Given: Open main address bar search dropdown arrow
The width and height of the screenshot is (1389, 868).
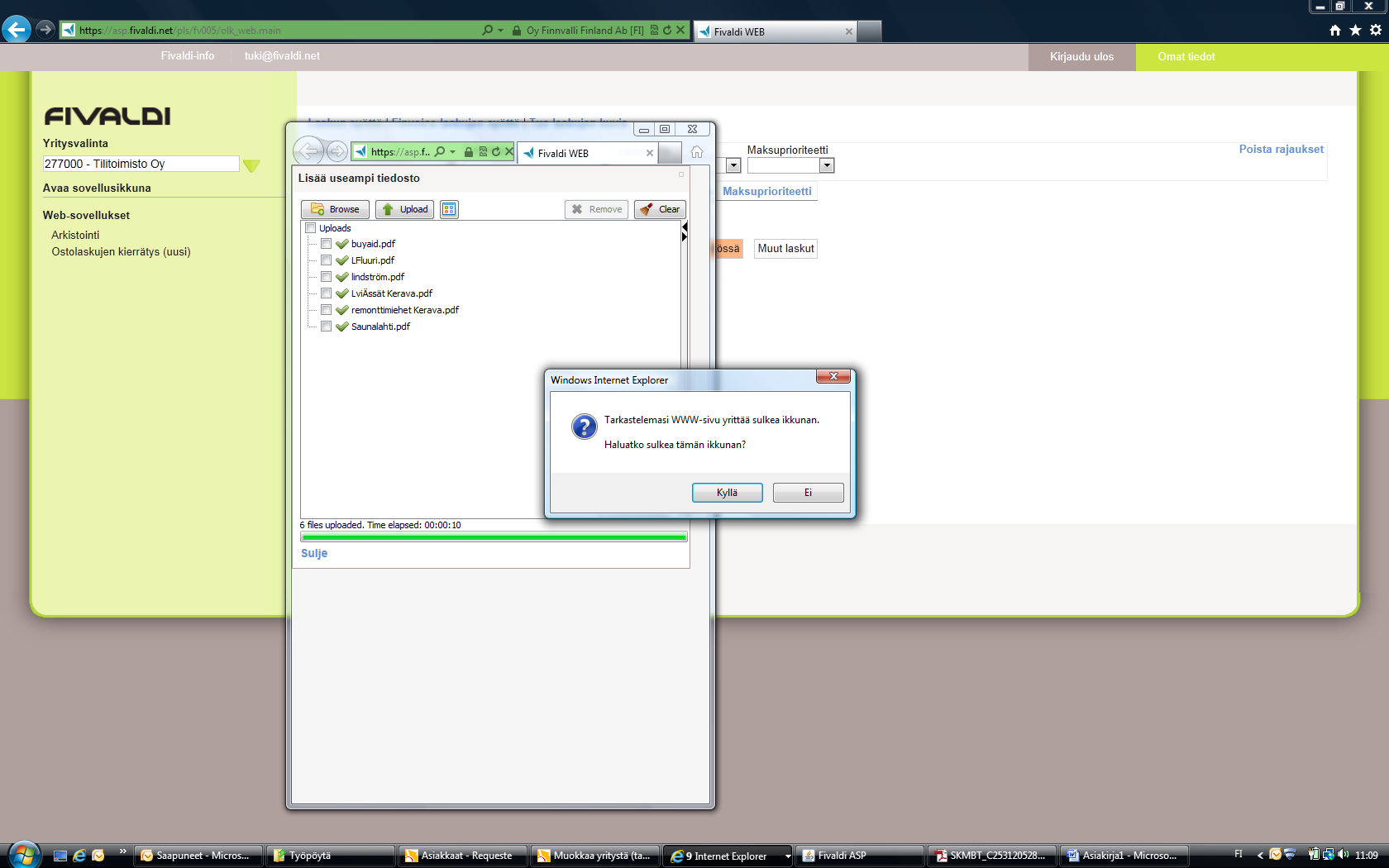Looking at the screenshot, I should [500, 31].
